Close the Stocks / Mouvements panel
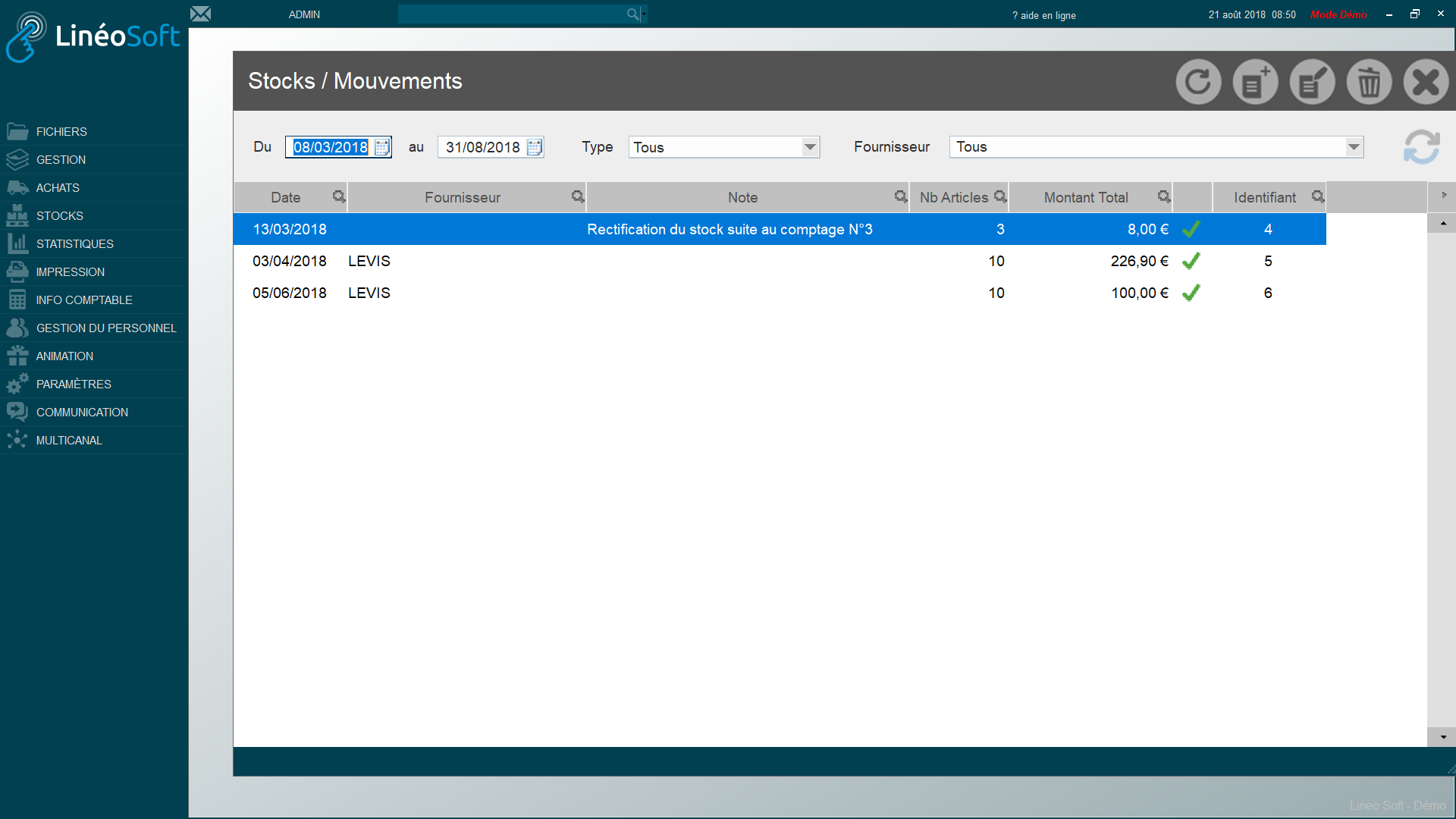The width and height of the screenshot is (1456, 819). click(x=1426, y=82)
